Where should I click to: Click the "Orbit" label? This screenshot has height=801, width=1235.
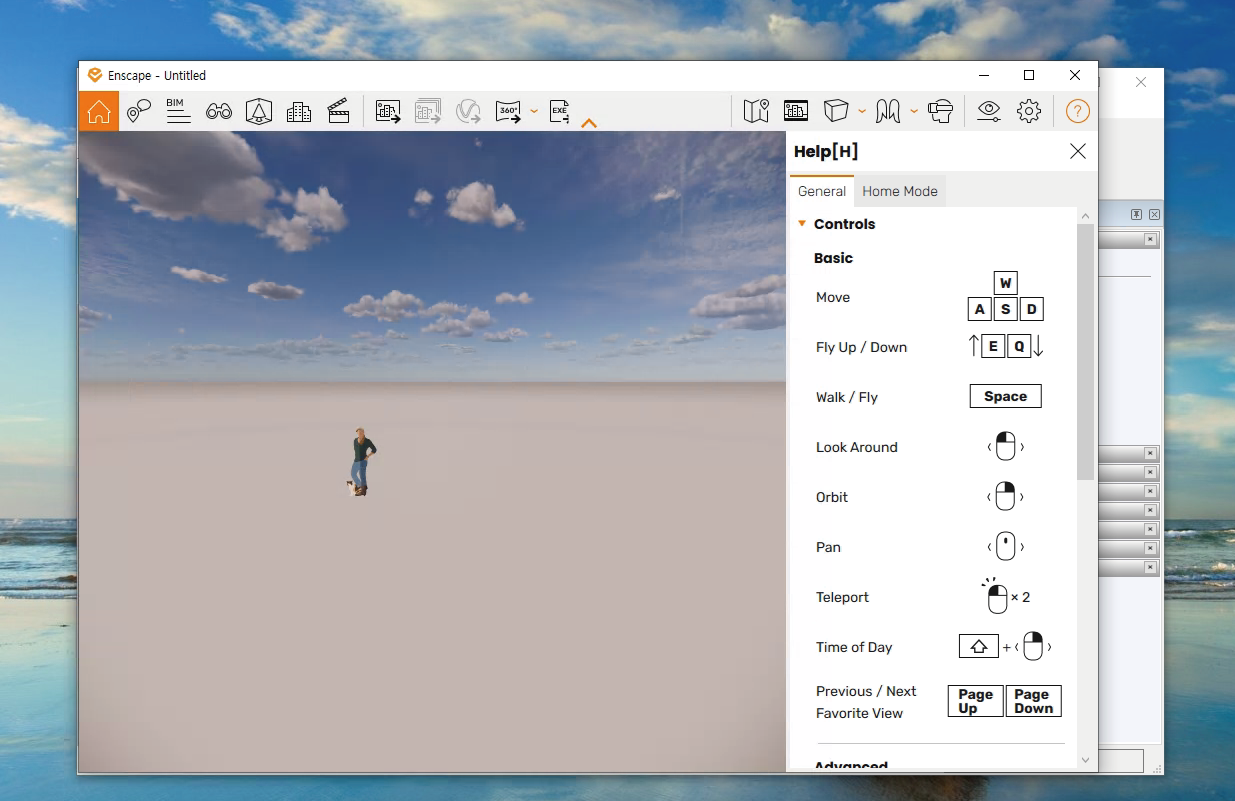(x=832, y=497)
